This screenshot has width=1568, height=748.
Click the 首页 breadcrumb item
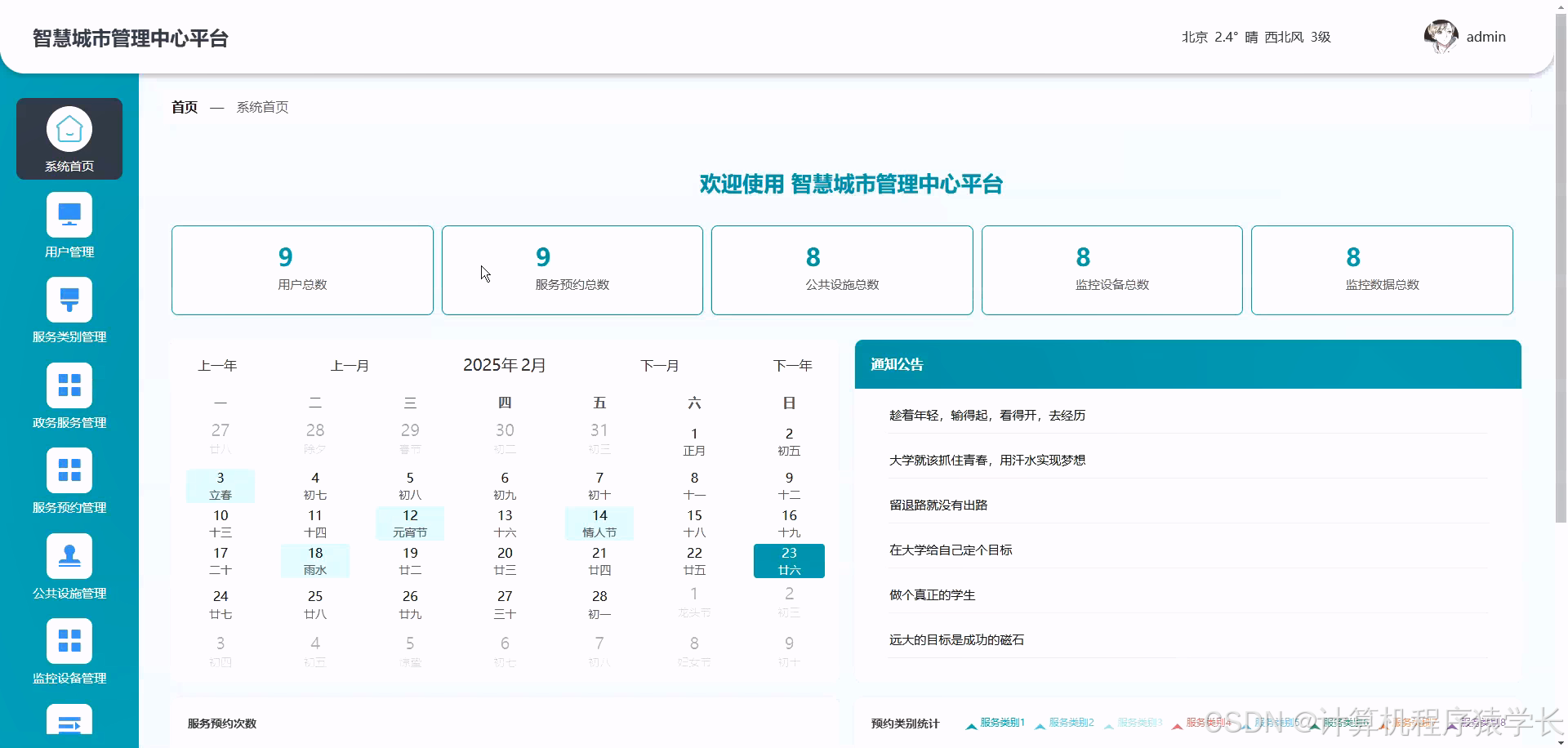click(x=183, y=106)
